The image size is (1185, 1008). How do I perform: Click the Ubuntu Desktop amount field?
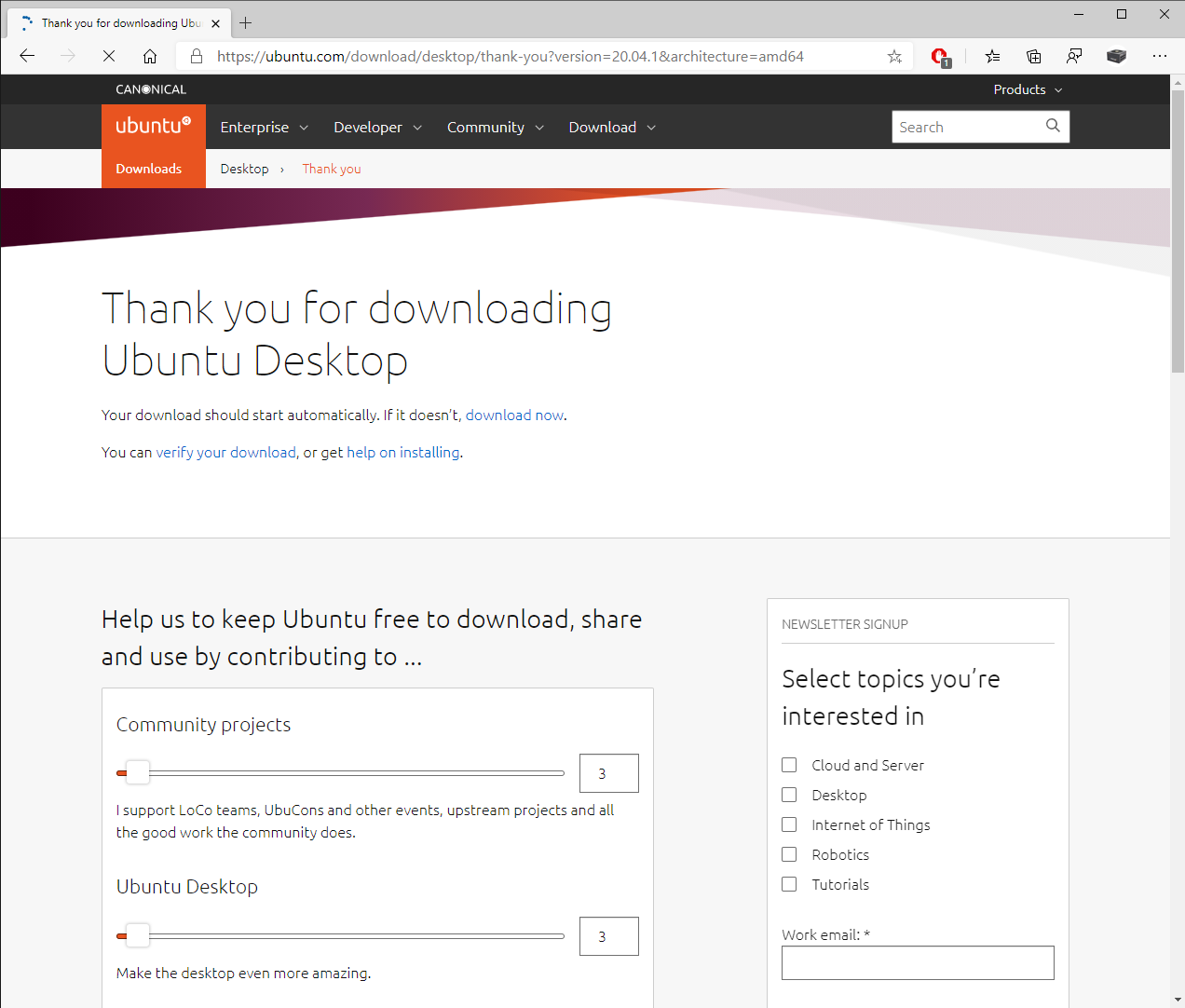(609, 936)
